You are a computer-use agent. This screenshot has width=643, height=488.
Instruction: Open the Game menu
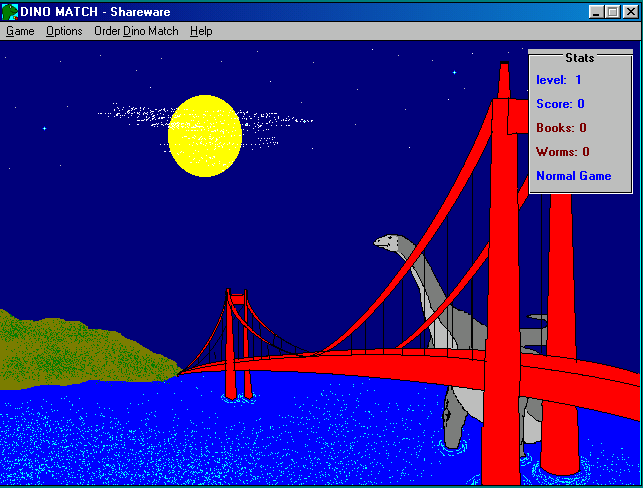tap(20, 31)
